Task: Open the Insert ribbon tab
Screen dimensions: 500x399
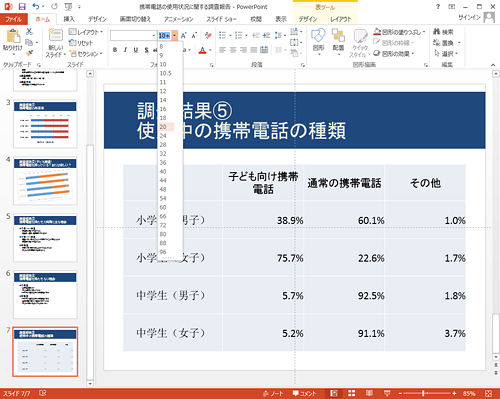Action: tap(69, 19)
